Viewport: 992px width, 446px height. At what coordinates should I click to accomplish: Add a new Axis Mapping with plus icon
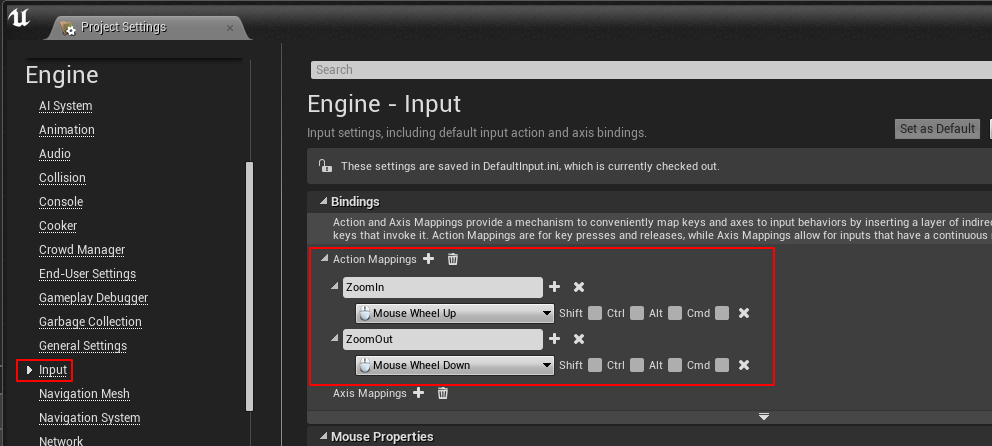419,393
